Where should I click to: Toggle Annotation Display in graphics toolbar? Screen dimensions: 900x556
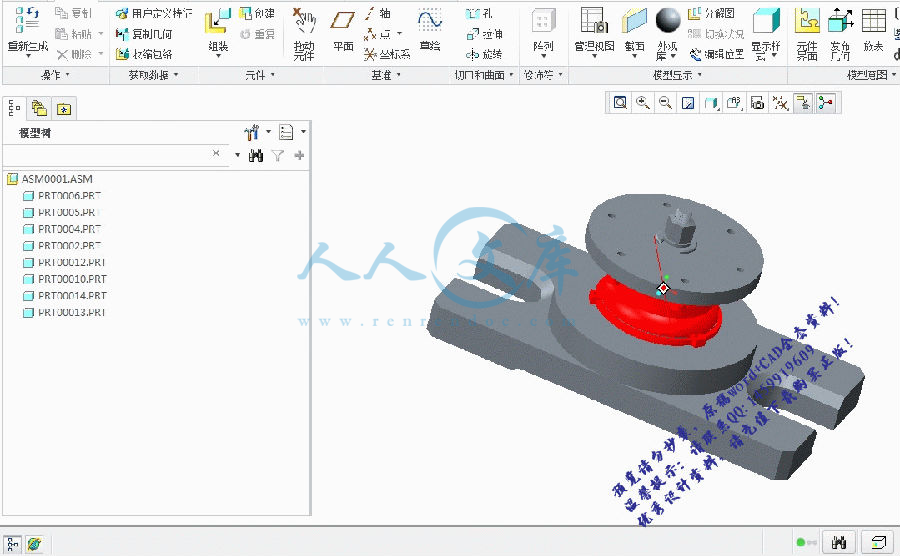tap(803, 103)
